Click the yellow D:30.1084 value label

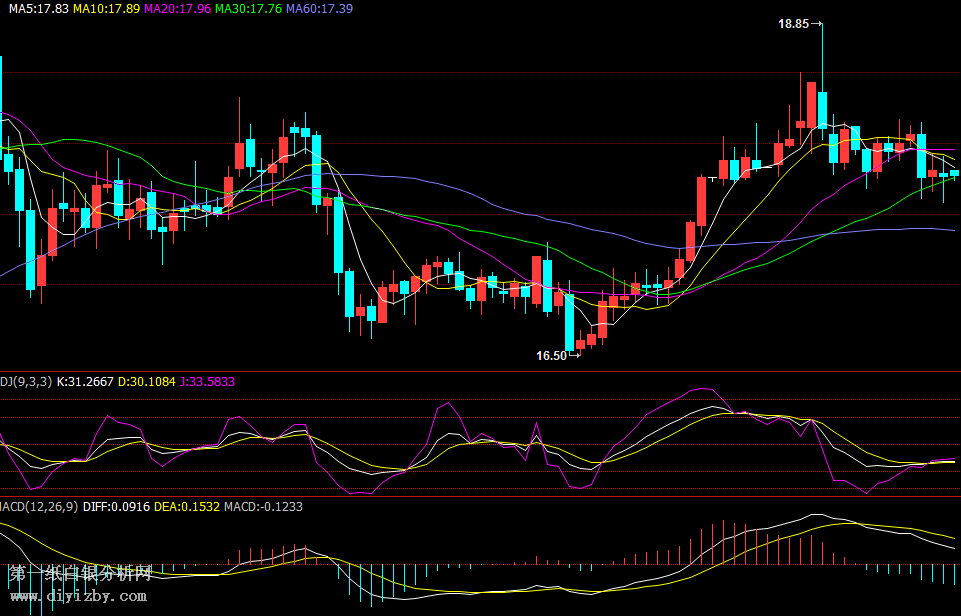pyautogui.click(x=147, y=381)
